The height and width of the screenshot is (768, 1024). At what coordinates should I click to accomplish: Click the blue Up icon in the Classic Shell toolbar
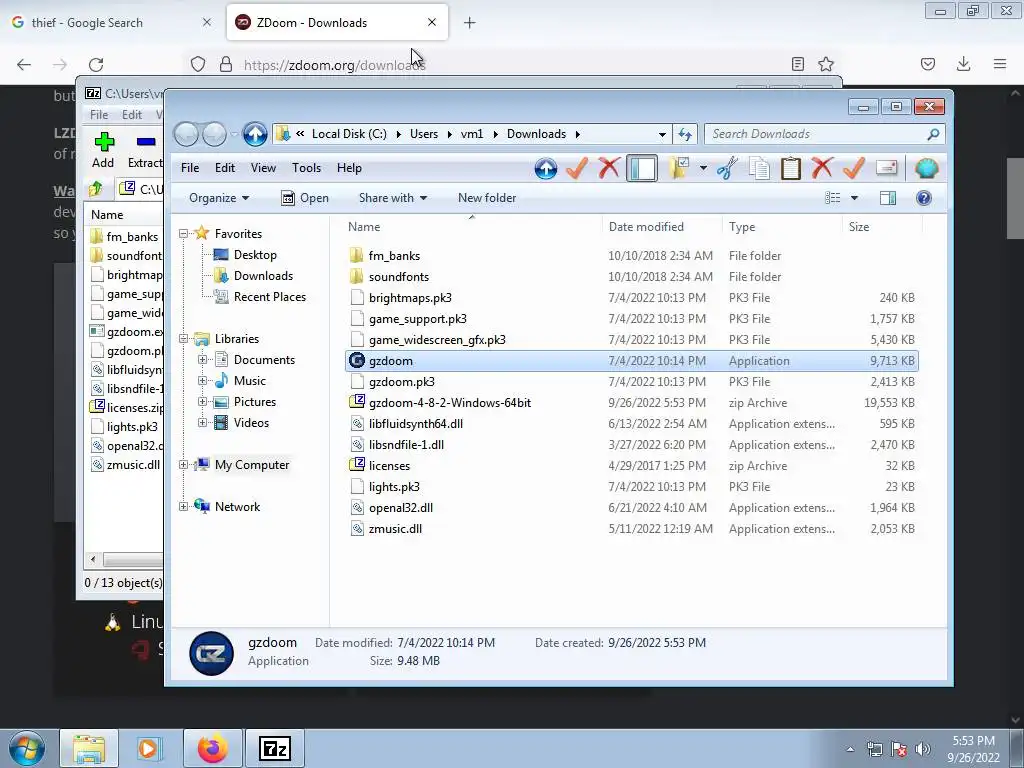coord(545,168)
